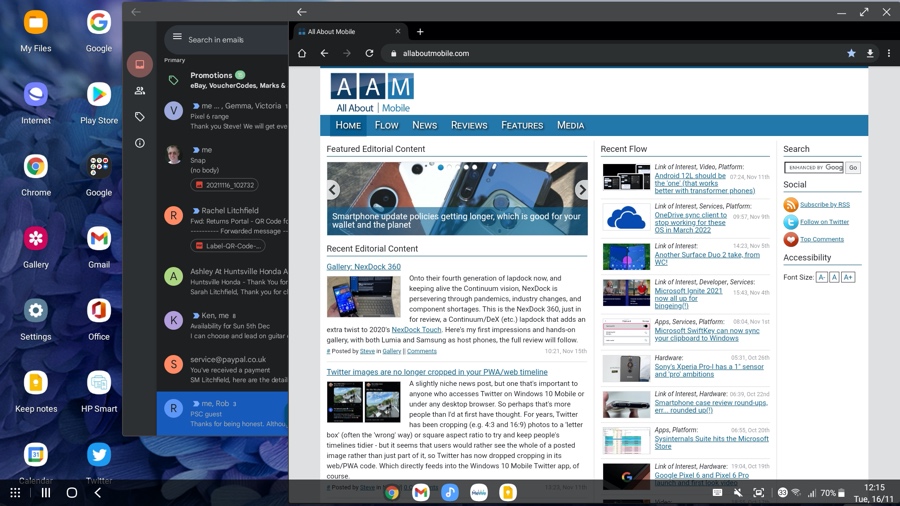Switch to the Home nav tab
This screenshot has width=900, height=506.
point(348,125)
